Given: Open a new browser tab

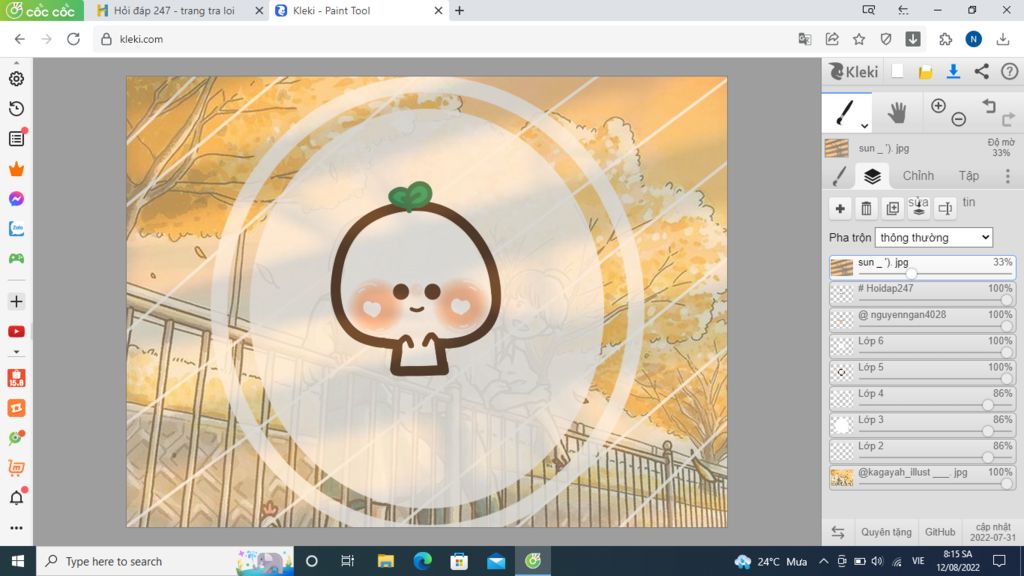Looking at the screenshot, I should (x=460, y=10).
